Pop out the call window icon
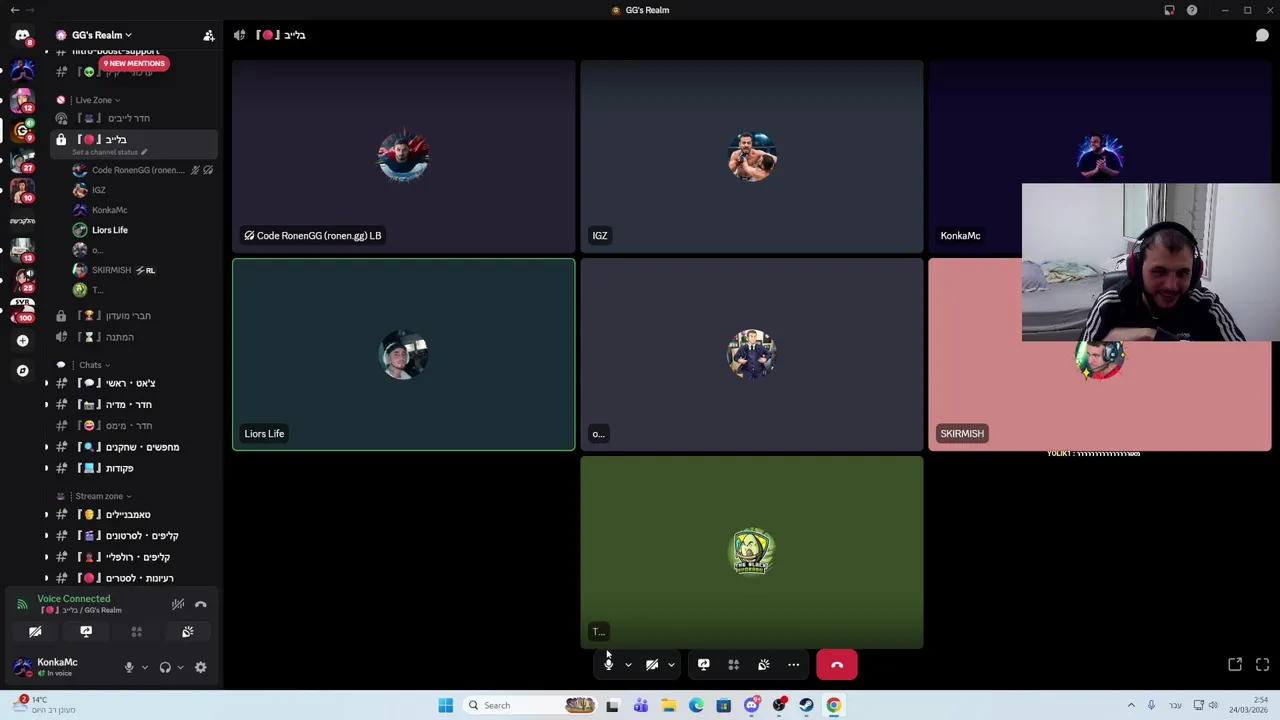The width and height of the screenshot is (1280, 720). 1235,665
